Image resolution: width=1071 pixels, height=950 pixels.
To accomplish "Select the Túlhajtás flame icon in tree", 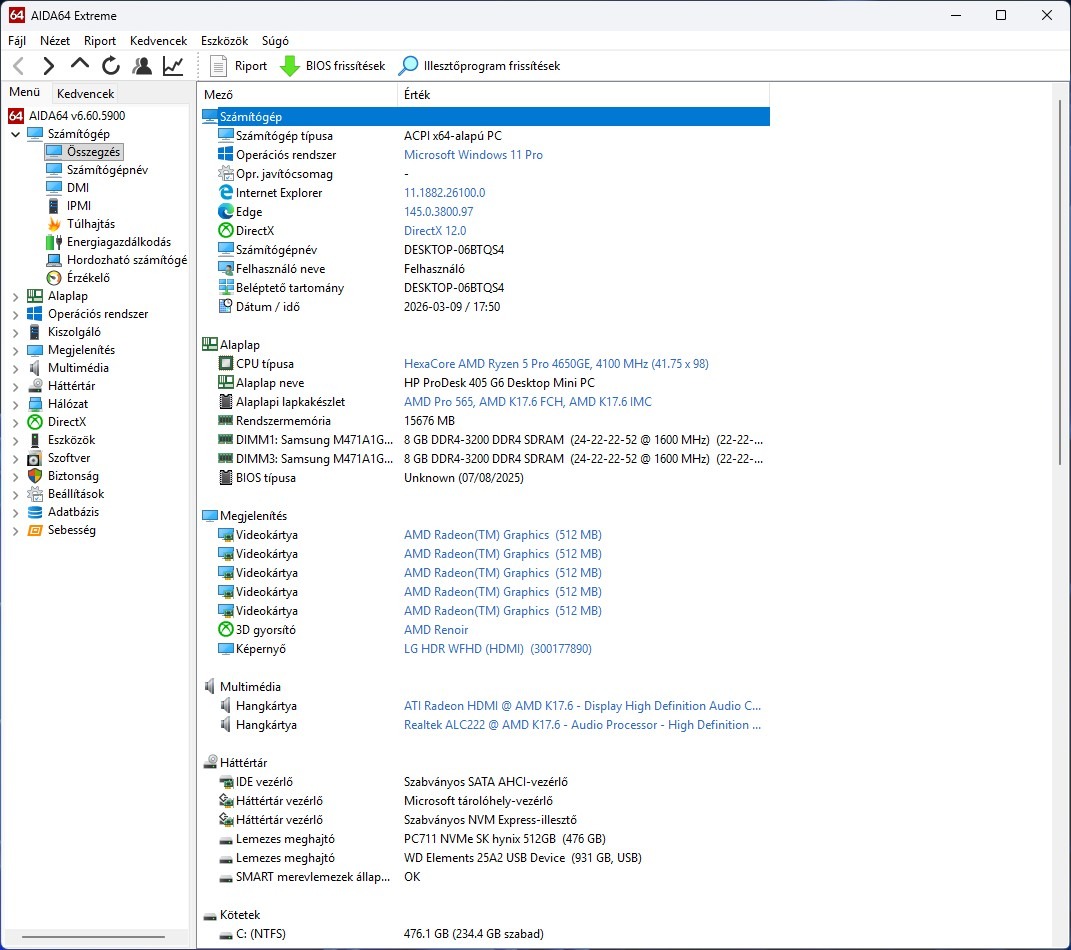I will [x=54, y=224].
